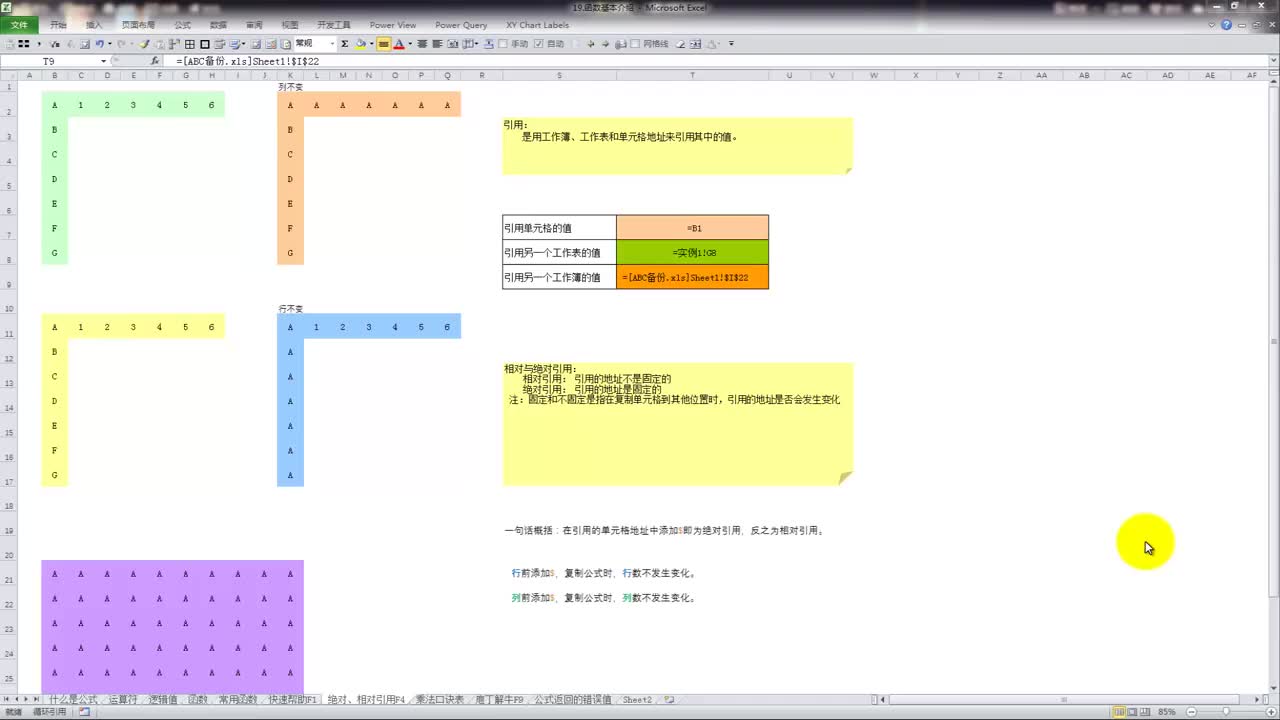Switch to the 什么是公式 sheet tab
The image size is (1280, 720).
(73, 700)
